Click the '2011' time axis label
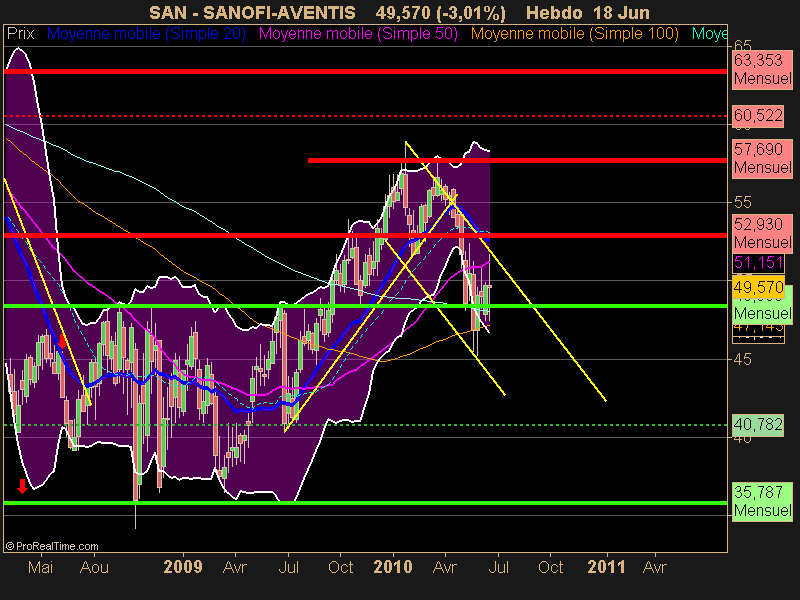 (x=606, y=567)
